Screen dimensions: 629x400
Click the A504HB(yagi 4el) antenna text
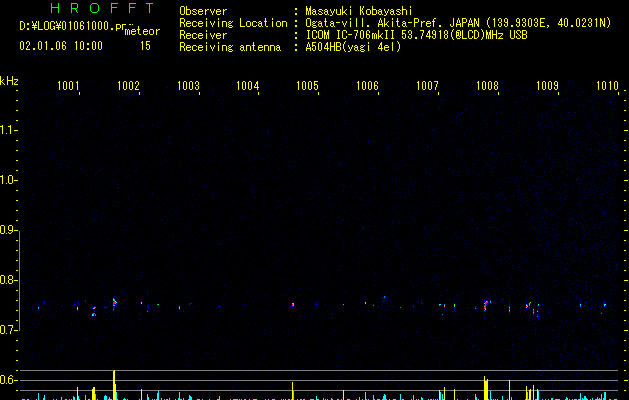[x=353, y=47]
